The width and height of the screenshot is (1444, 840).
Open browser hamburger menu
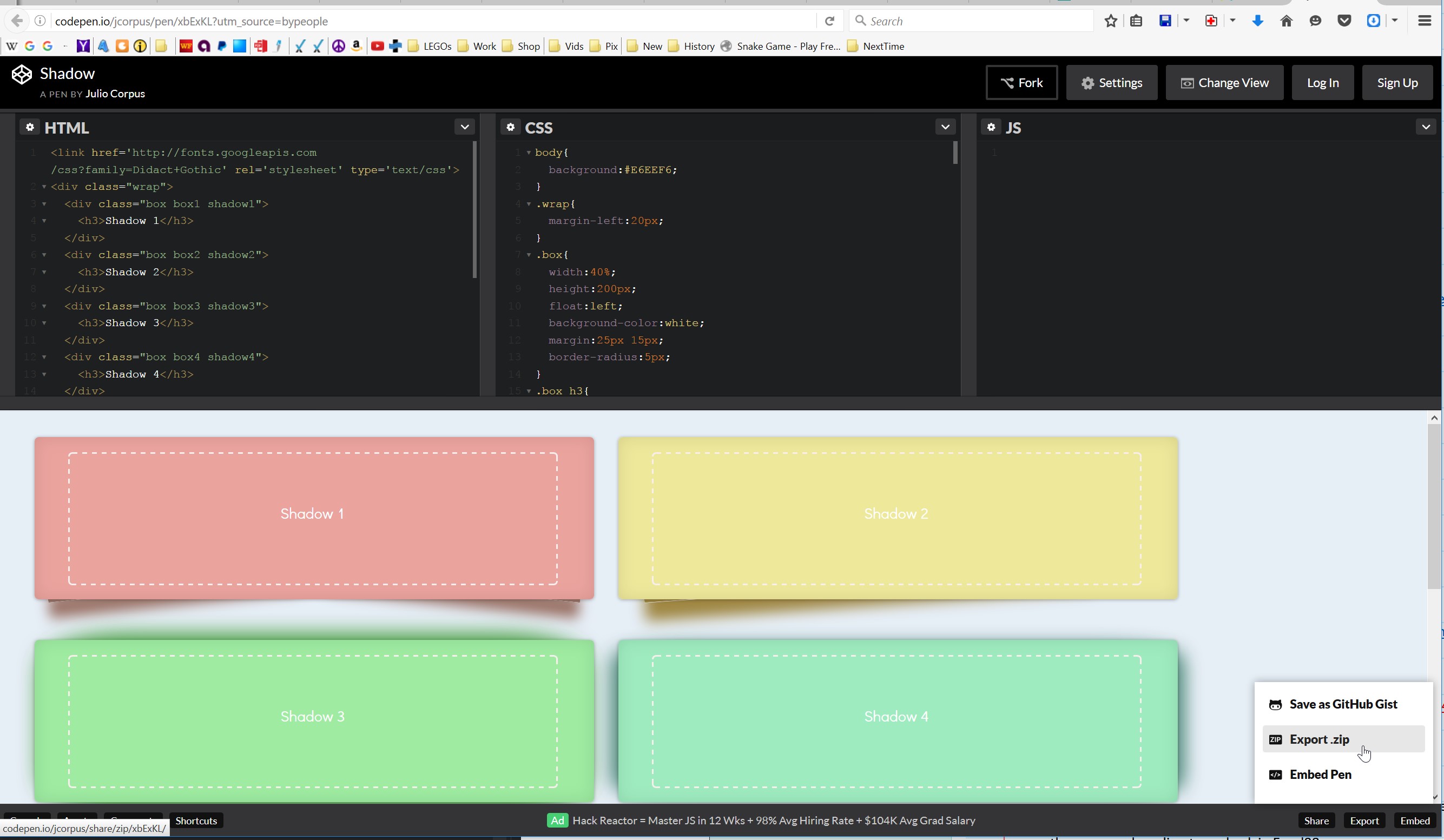pyautogui.click(x=1425, y=21)
